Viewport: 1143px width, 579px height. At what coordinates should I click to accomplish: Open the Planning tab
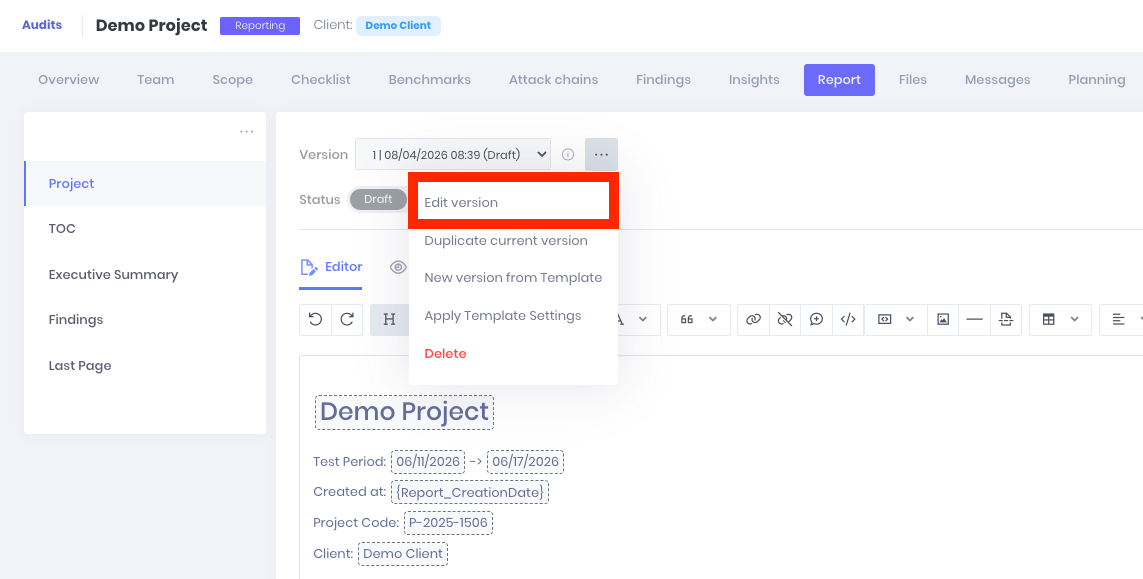[x=1096, y=80]
